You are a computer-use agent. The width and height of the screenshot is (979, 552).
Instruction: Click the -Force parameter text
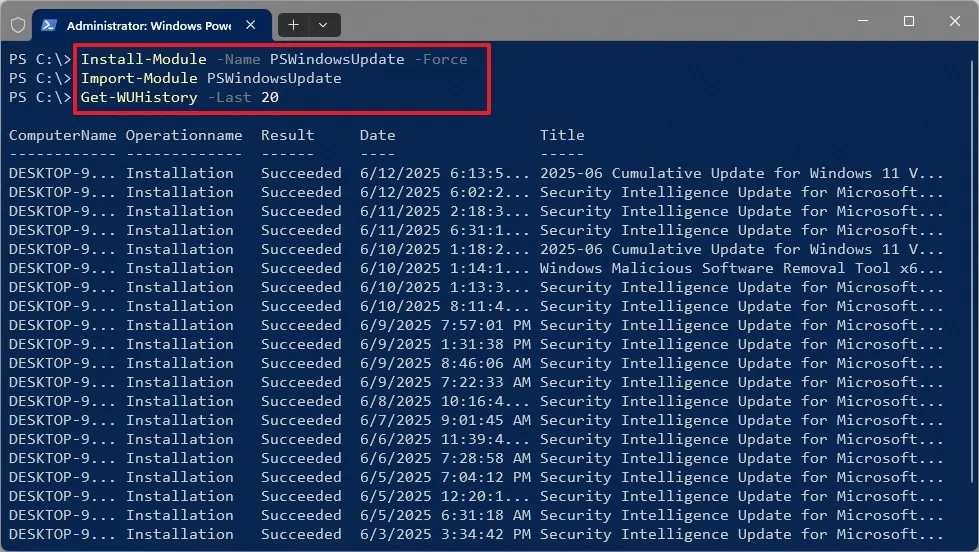pyautogui.click(x=441, y=59)
